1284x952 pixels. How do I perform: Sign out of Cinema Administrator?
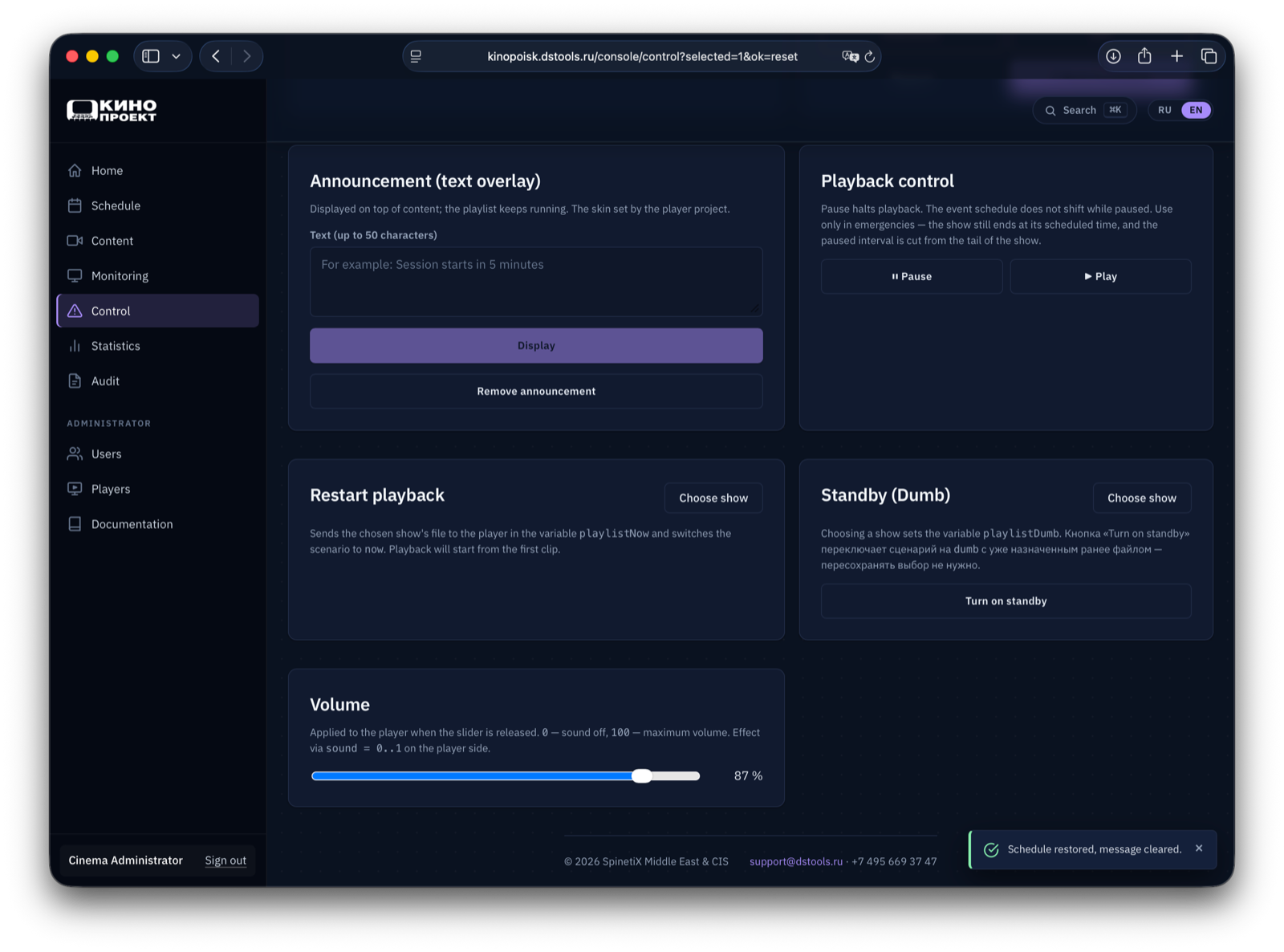coord(226,860)
